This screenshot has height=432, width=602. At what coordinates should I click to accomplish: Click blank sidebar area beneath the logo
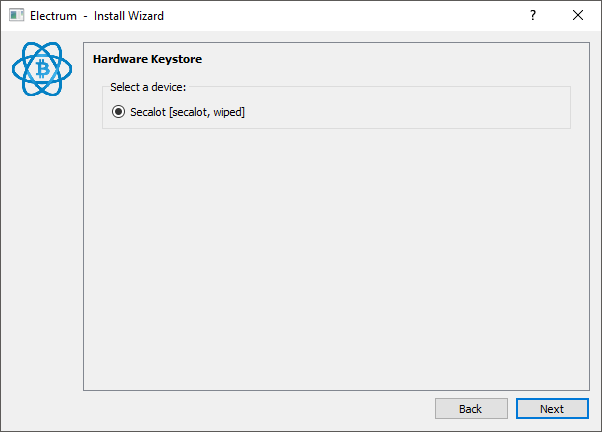[x=42, y=250]
